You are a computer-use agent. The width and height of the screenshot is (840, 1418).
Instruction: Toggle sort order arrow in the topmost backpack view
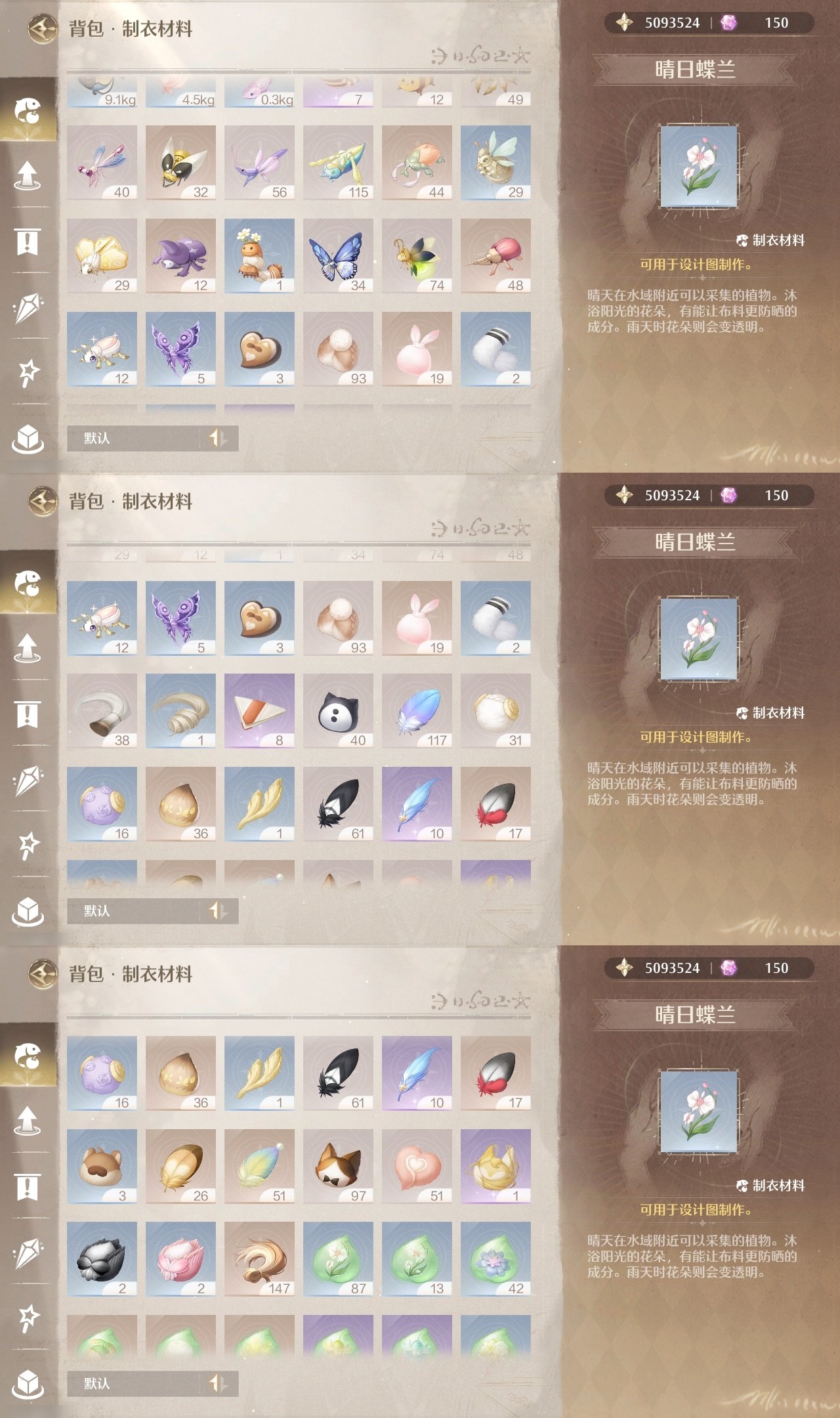point(219,438)
